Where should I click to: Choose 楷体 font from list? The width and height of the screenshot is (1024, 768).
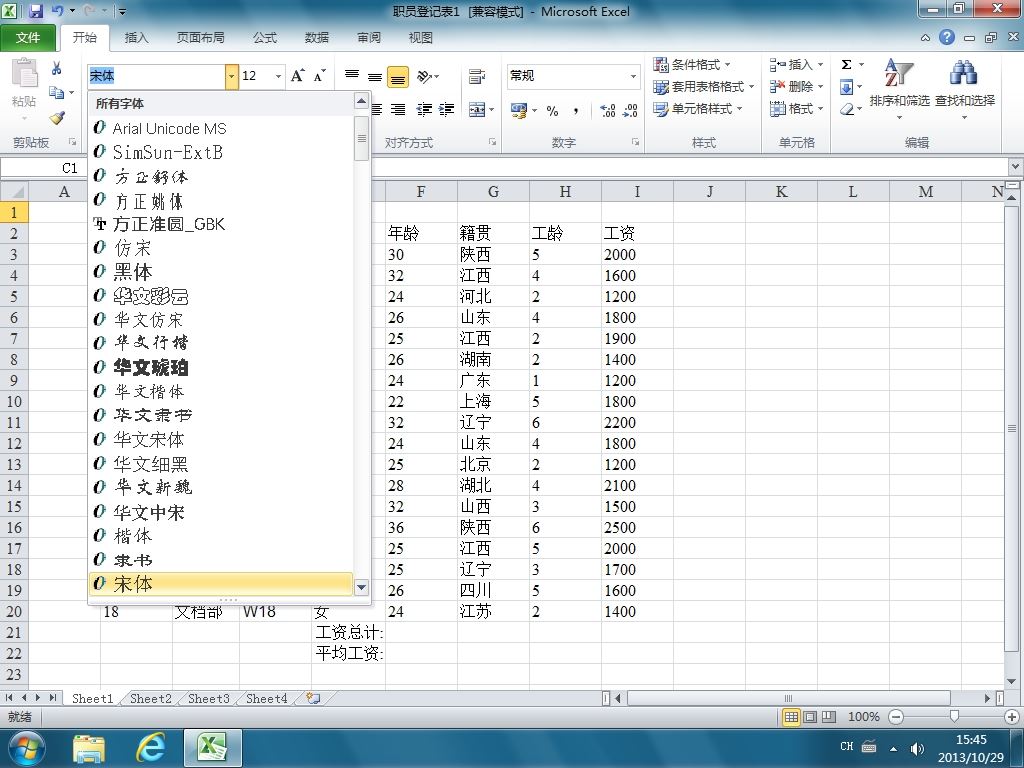(221, 536)
